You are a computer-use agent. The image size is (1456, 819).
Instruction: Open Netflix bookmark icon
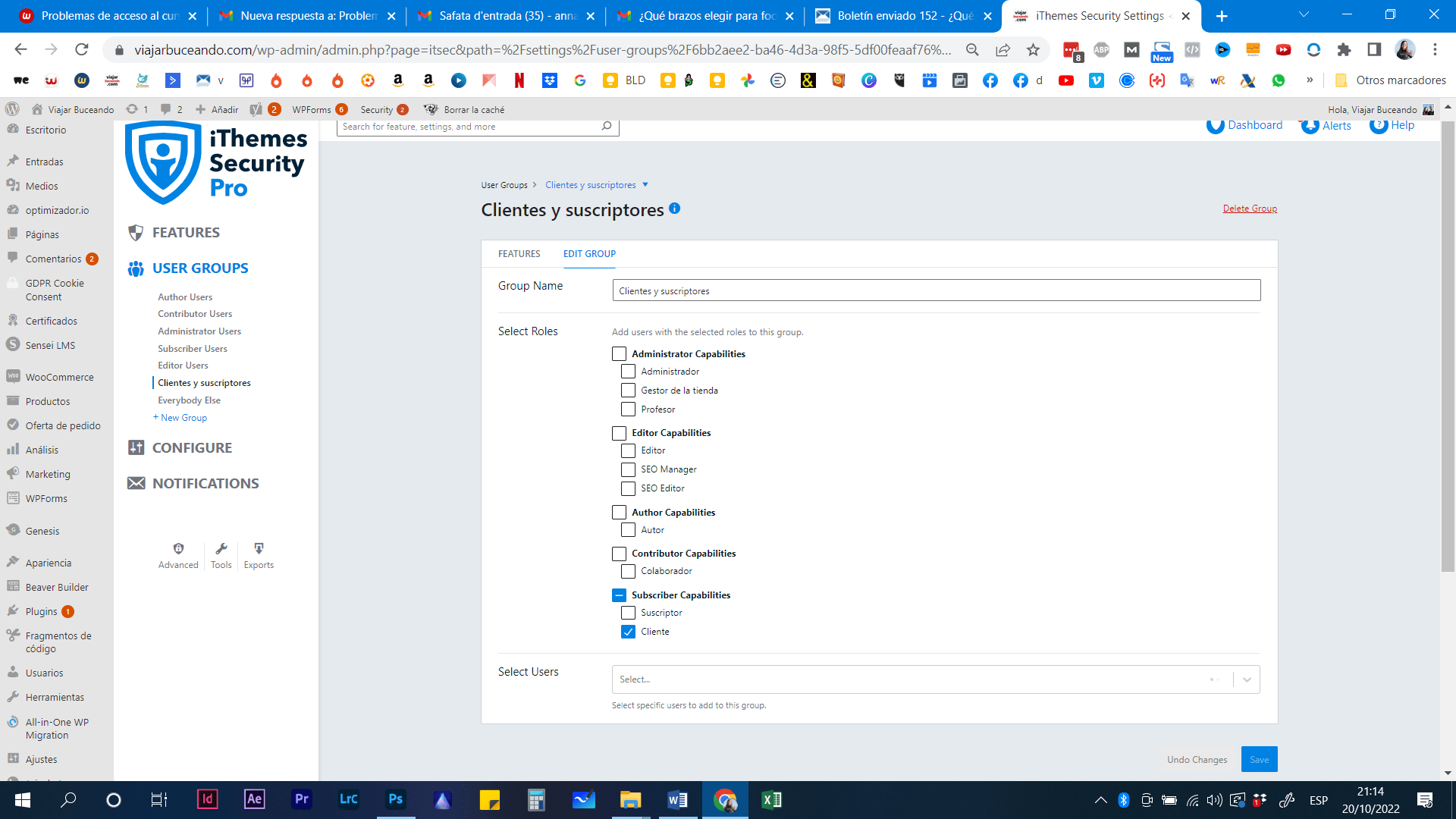(x=519, y=80)
